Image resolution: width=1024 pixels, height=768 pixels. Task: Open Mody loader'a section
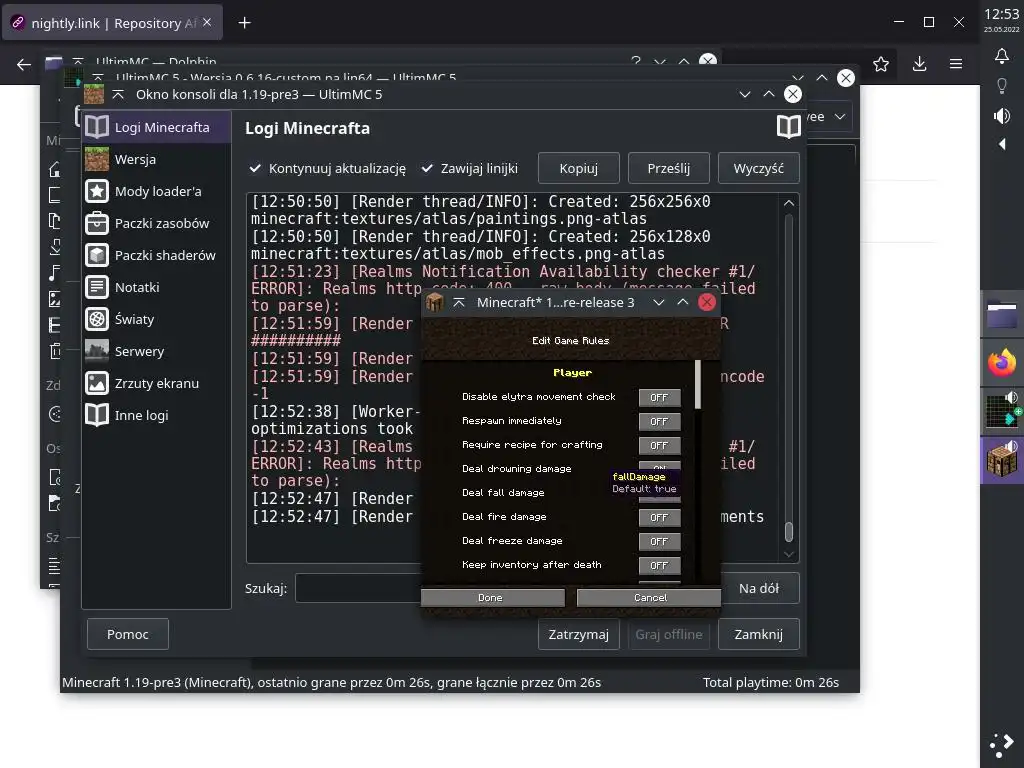(157, 191)
